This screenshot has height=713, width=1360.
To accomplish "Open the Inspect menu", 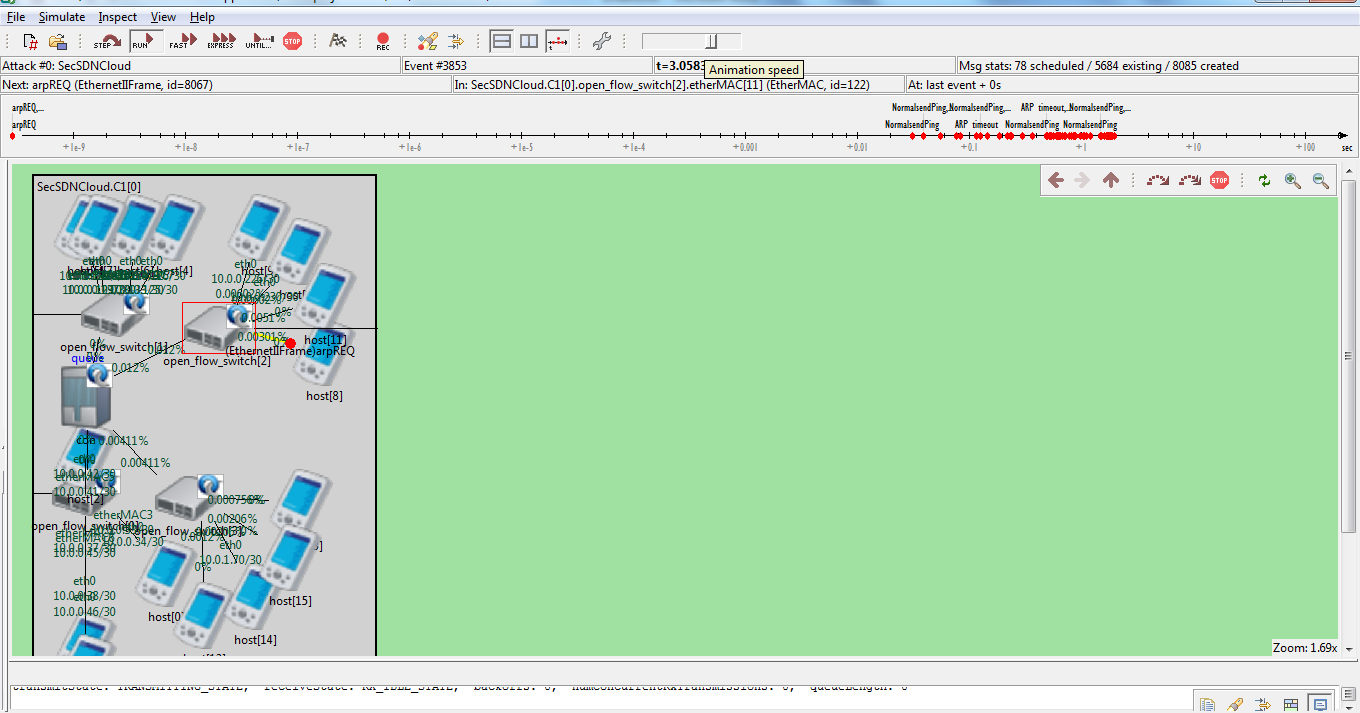I will (x=119, y=17).
